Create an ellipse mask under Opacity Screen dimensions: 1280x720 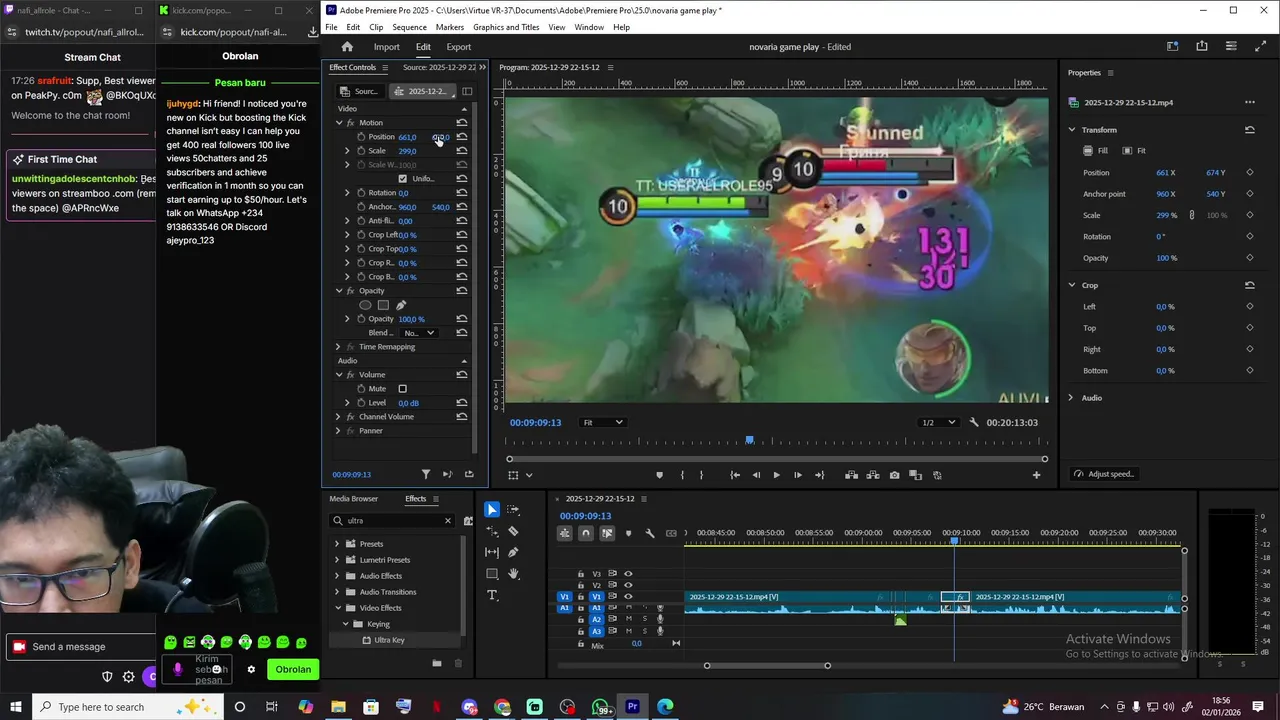(x=365, y=305)
